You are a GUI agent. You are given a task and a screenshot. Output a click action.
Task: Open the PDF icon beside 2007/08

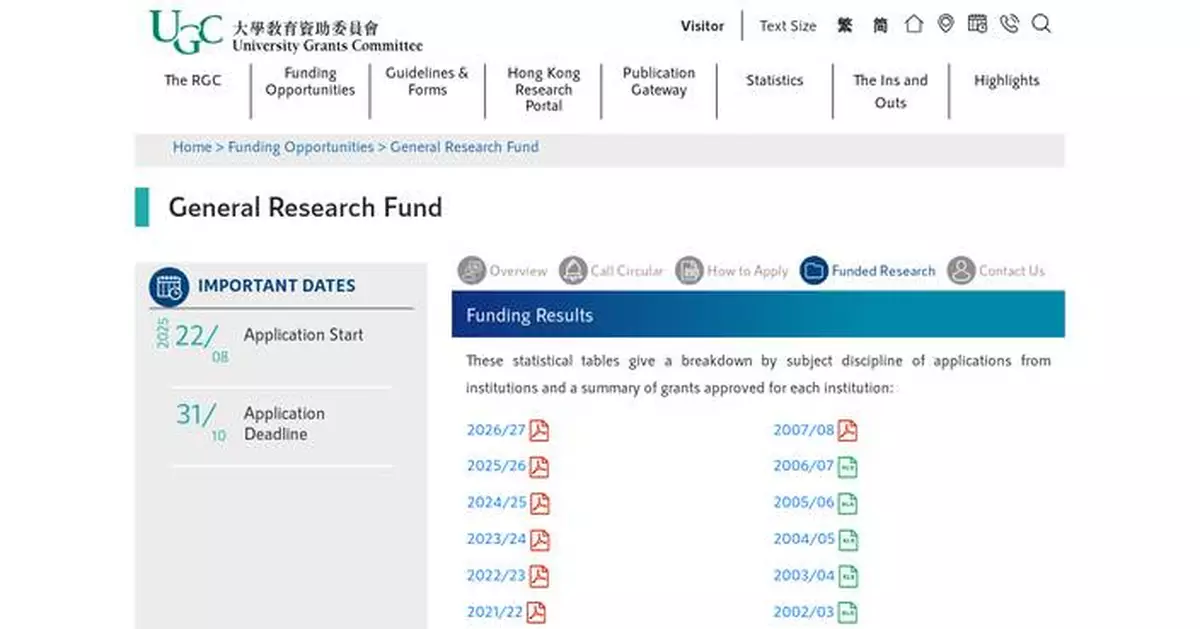pos(847,431)
